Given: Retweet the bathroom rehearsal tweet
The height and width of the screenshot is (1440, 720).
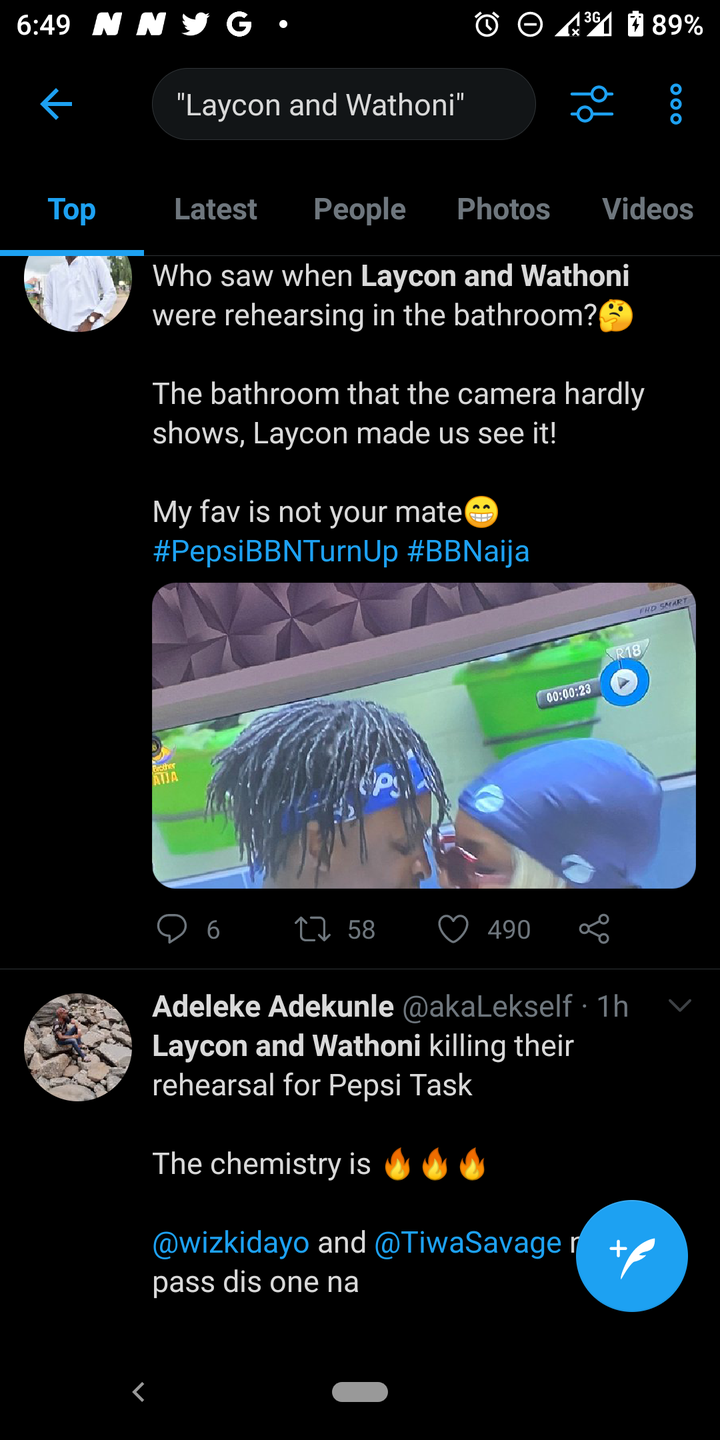Looking at the screenshot, I should [313, 929].
